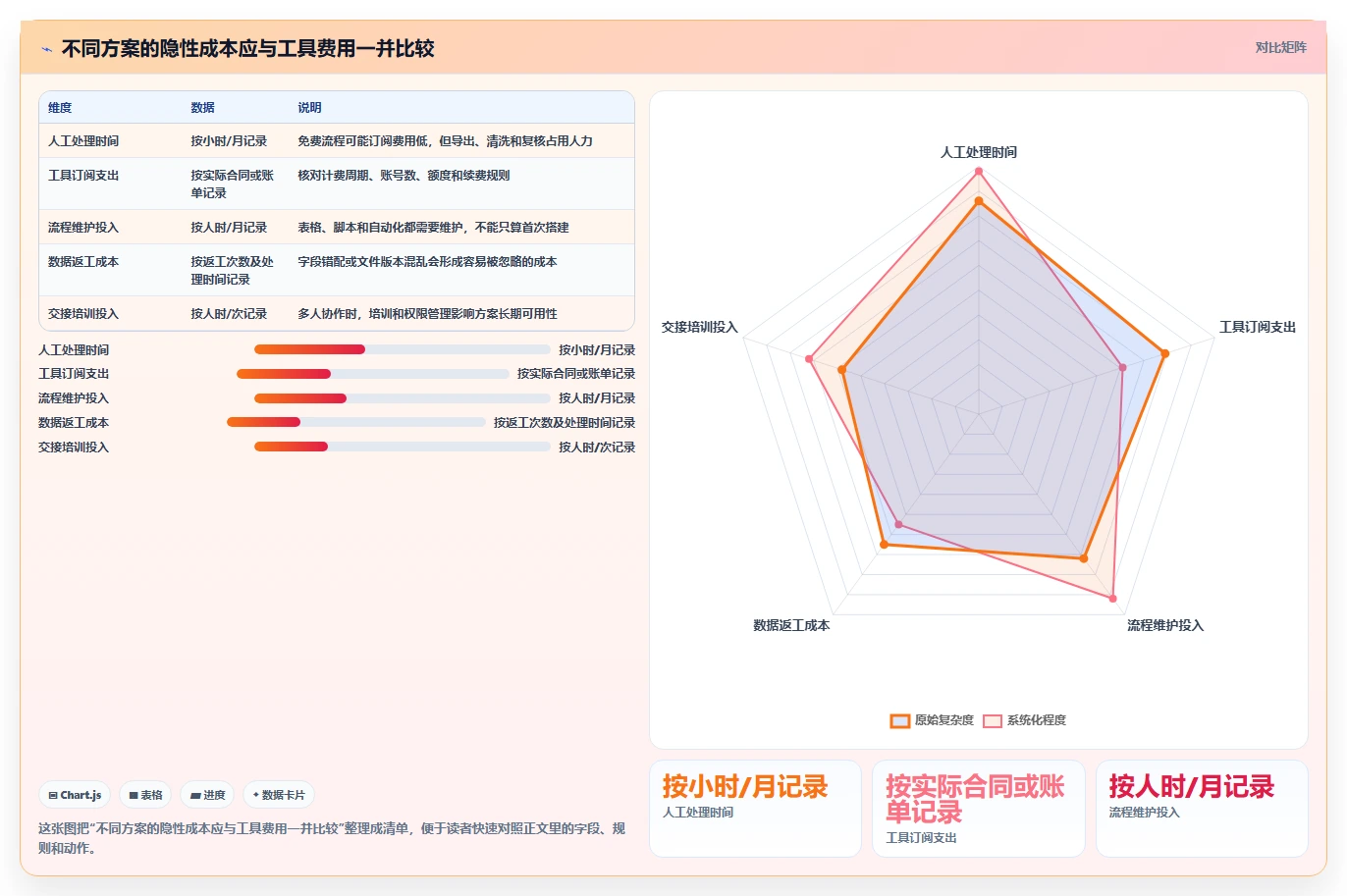Click the description starting 免费流程可能订阅费用低
The image size is (1347, 896).
point(445,141)
